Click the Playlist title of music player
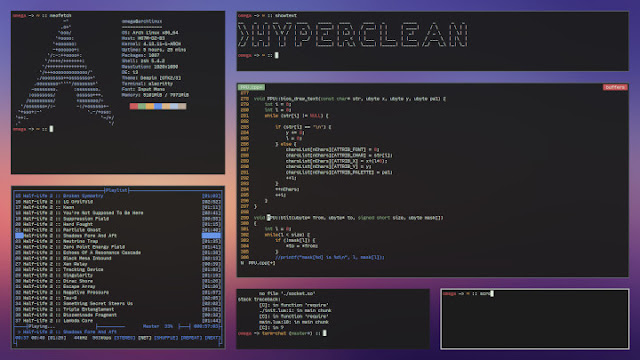 [116, 190]
